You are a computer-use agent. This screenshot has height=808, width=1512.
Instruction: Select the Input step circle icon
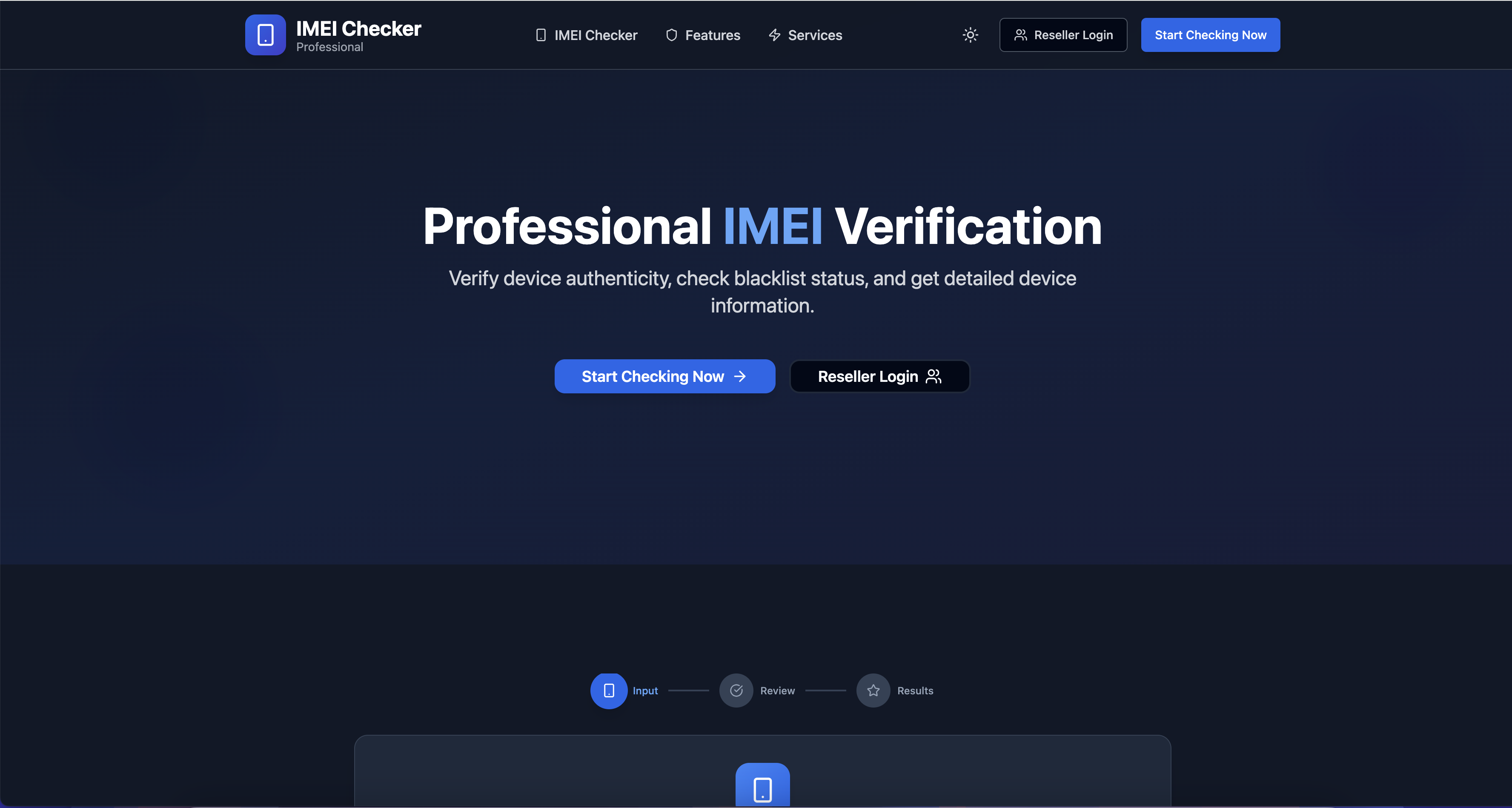[609, 691]
